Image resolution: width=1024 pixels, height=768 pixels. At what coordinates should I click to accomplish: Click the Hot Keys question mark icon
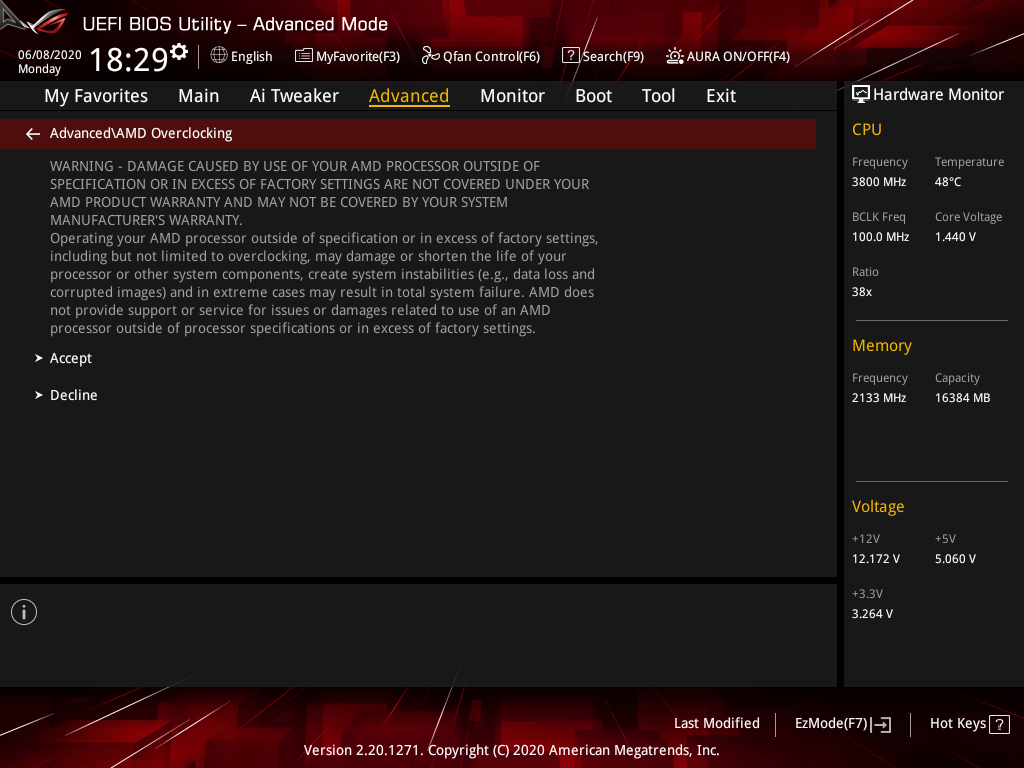(x=999, y=724)
